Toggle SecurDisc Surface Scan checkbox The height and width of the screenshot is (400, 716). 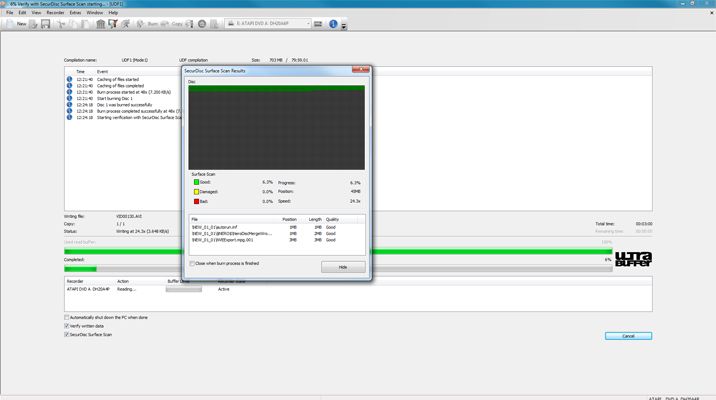coord(67,335)
